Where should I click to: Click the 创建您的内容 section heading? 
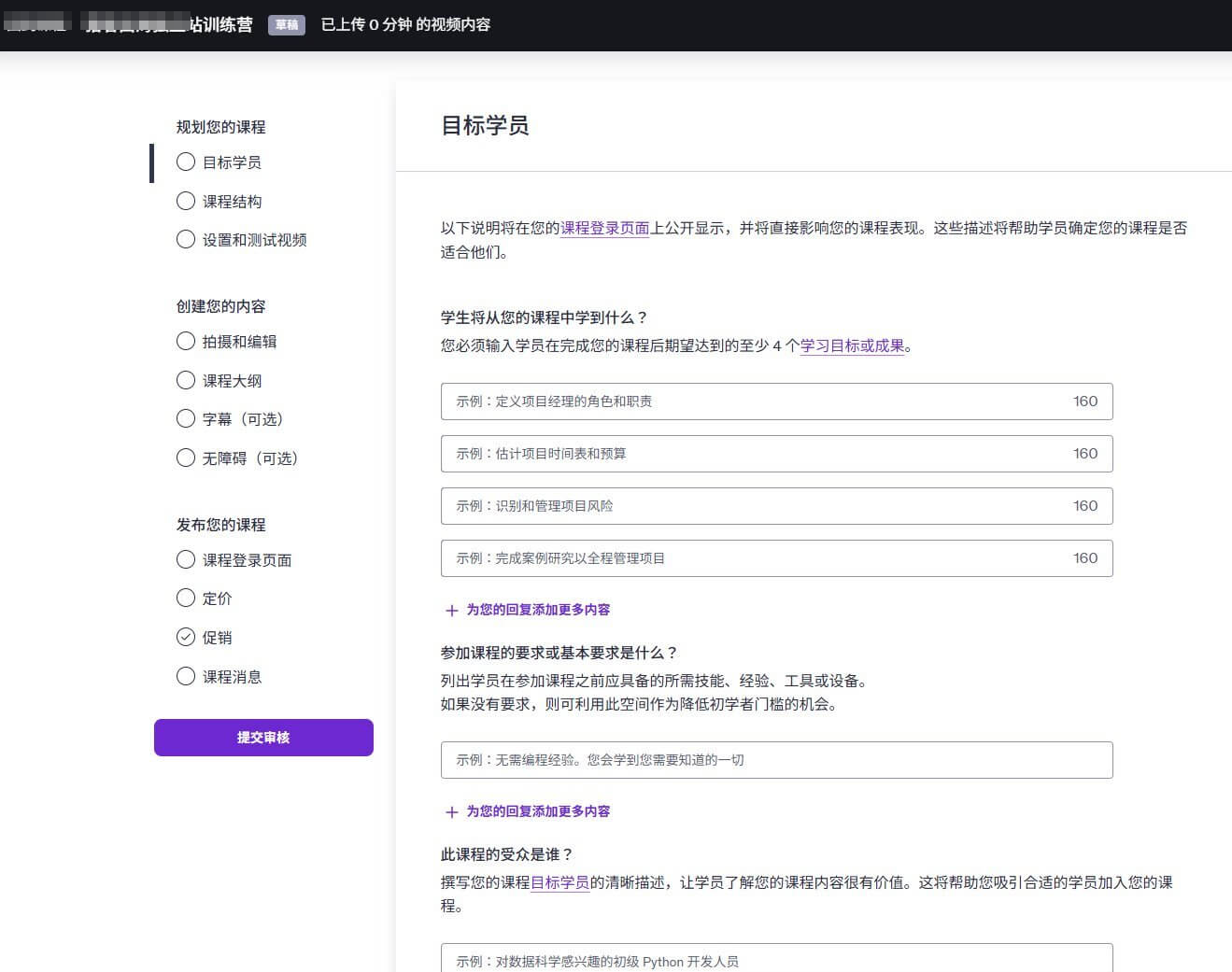(221, 306)
